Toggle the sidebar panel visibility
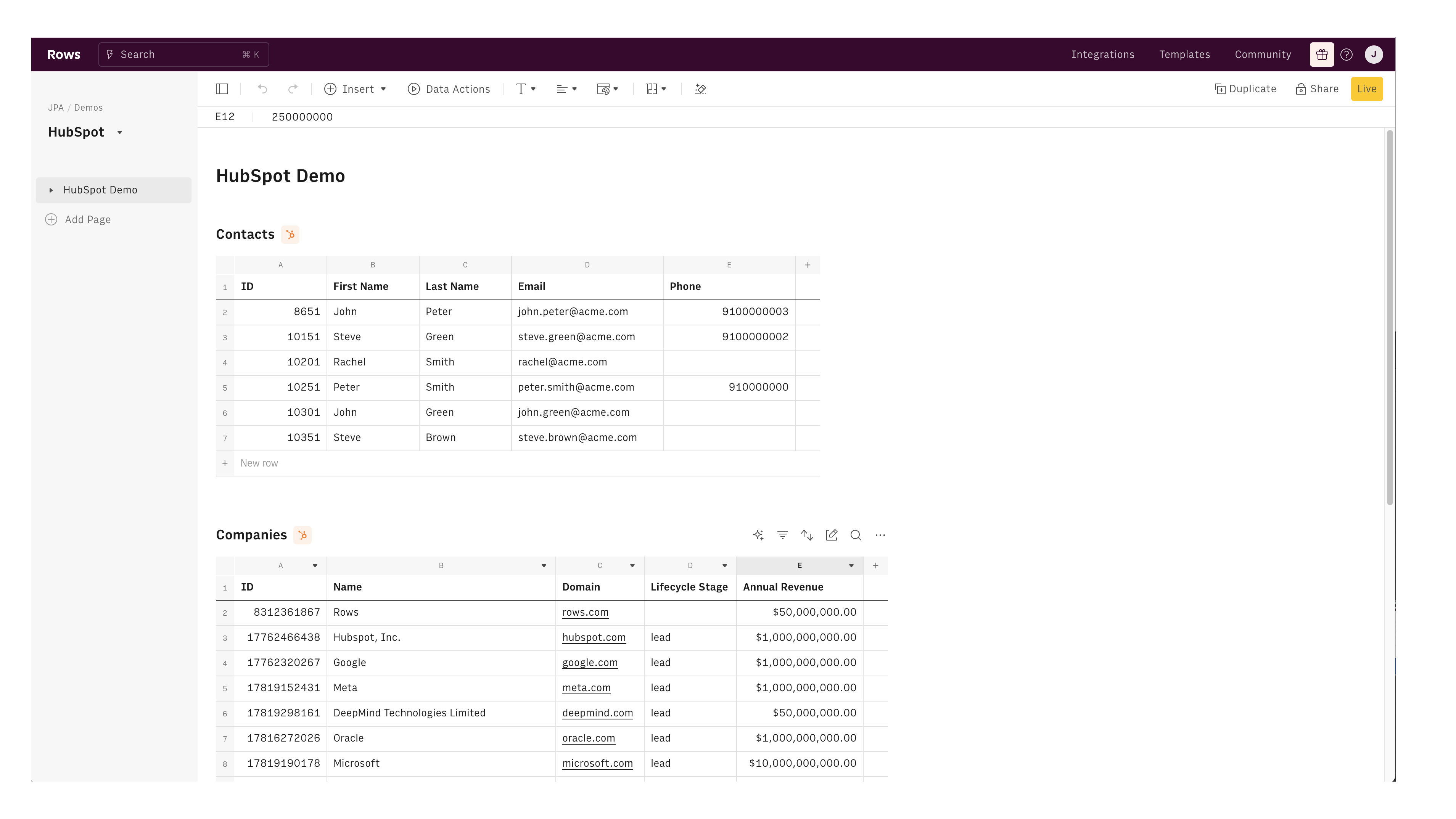The height and width of the screenshot is (819, 1456). 222,89
